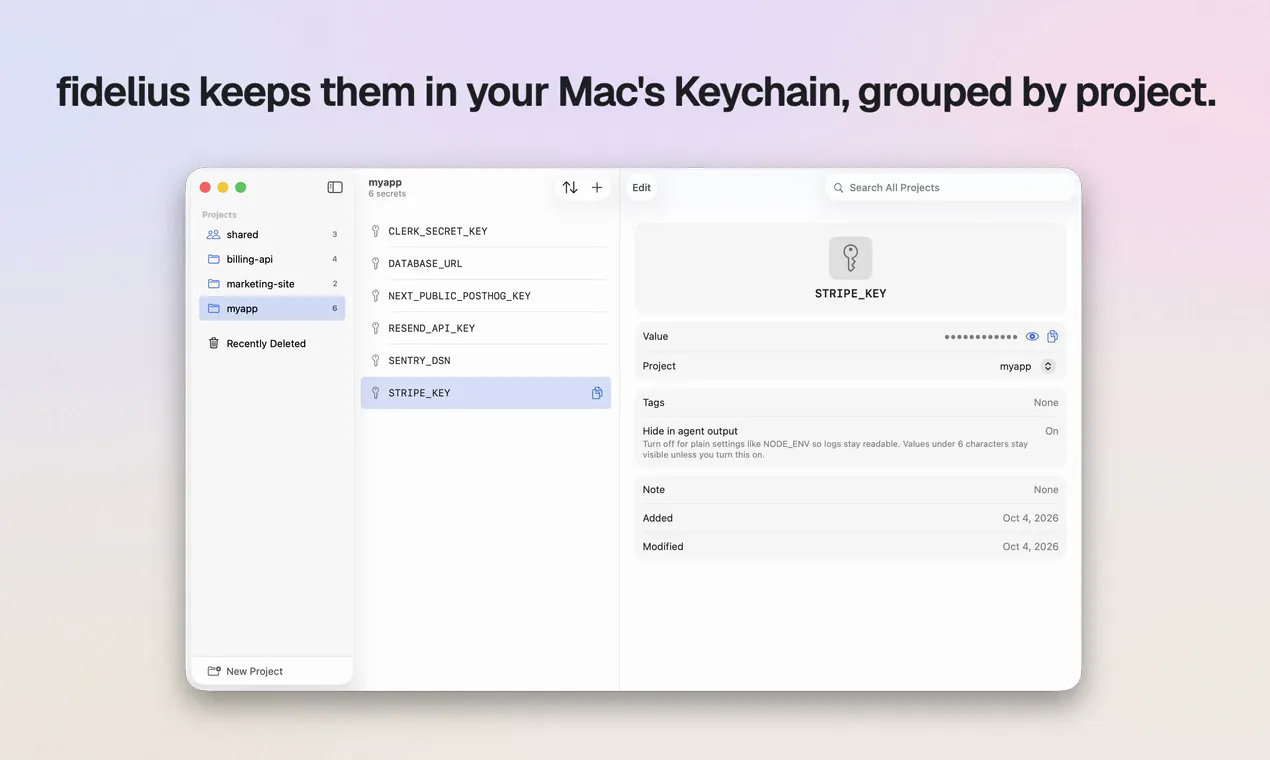Click the Modified date Oct 4, 2026
The width and height of the screenshot is (1270, 760).
click(1030, 547)
